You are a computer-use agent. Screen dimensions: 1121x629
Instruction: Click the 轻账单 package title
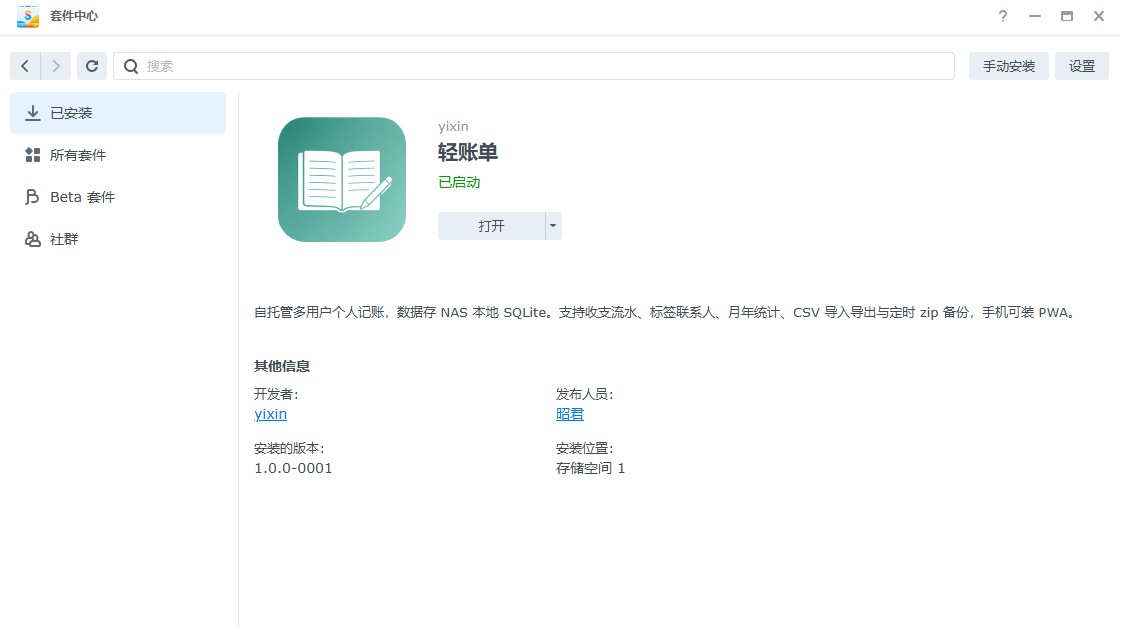[x=468, y=152]
